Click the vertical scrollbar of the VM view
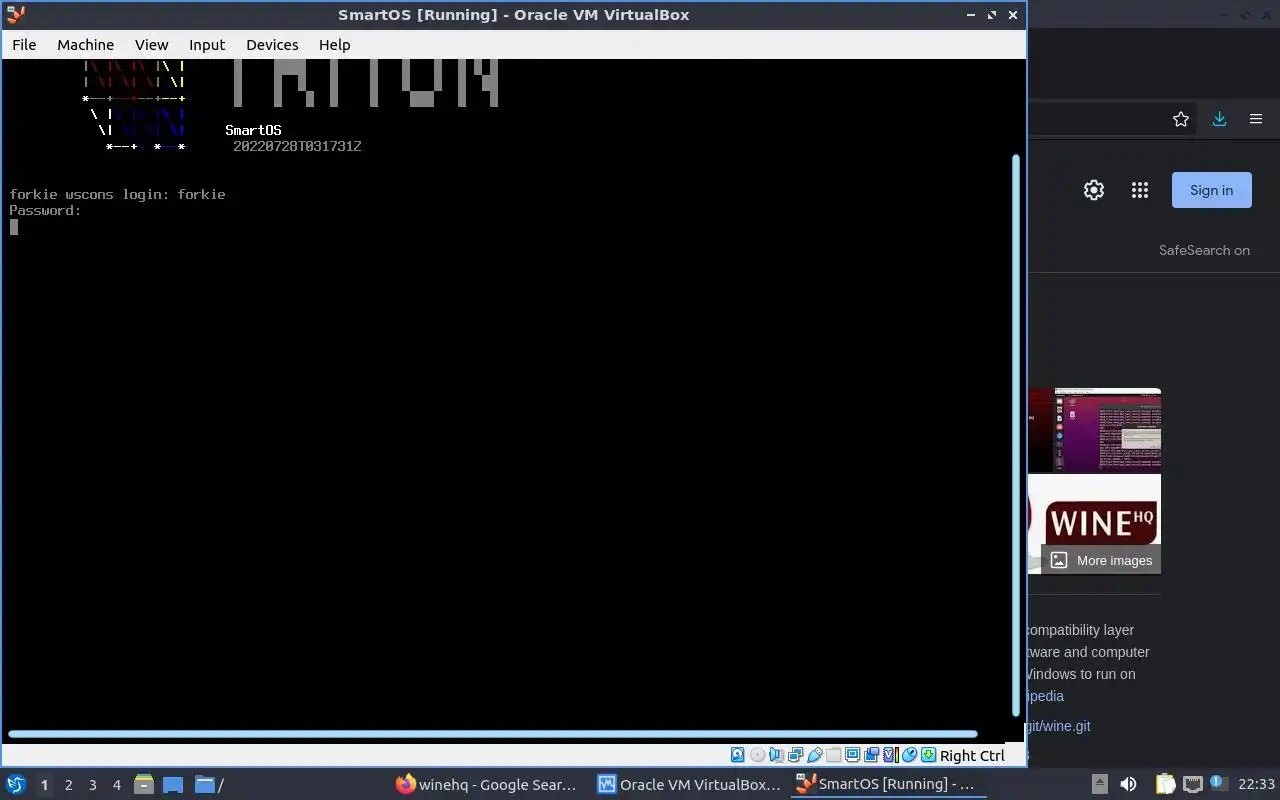Screen dimensions: 1280x800 [x=1017, y=435]
